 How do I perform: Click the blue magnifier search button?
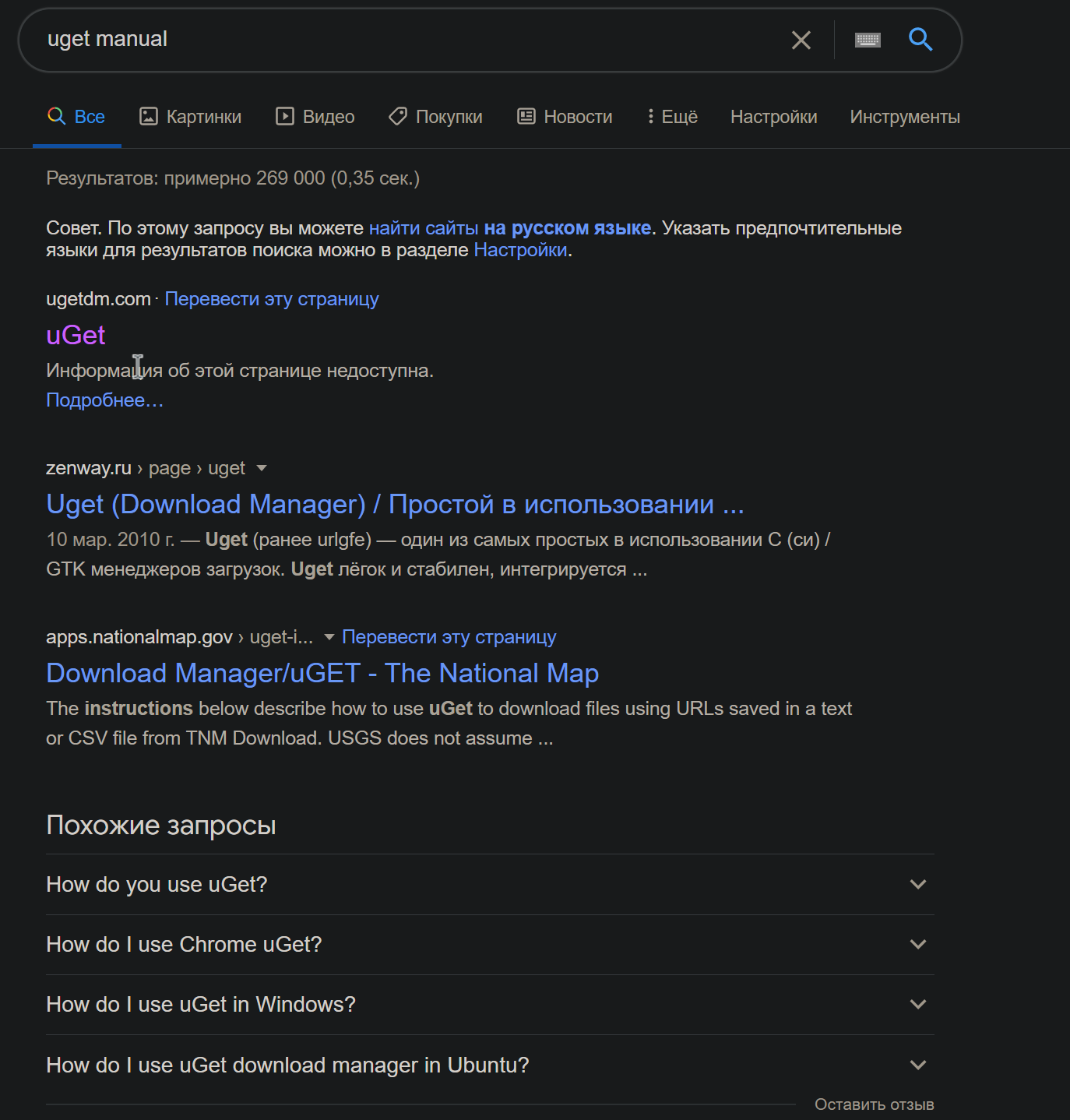920,39
